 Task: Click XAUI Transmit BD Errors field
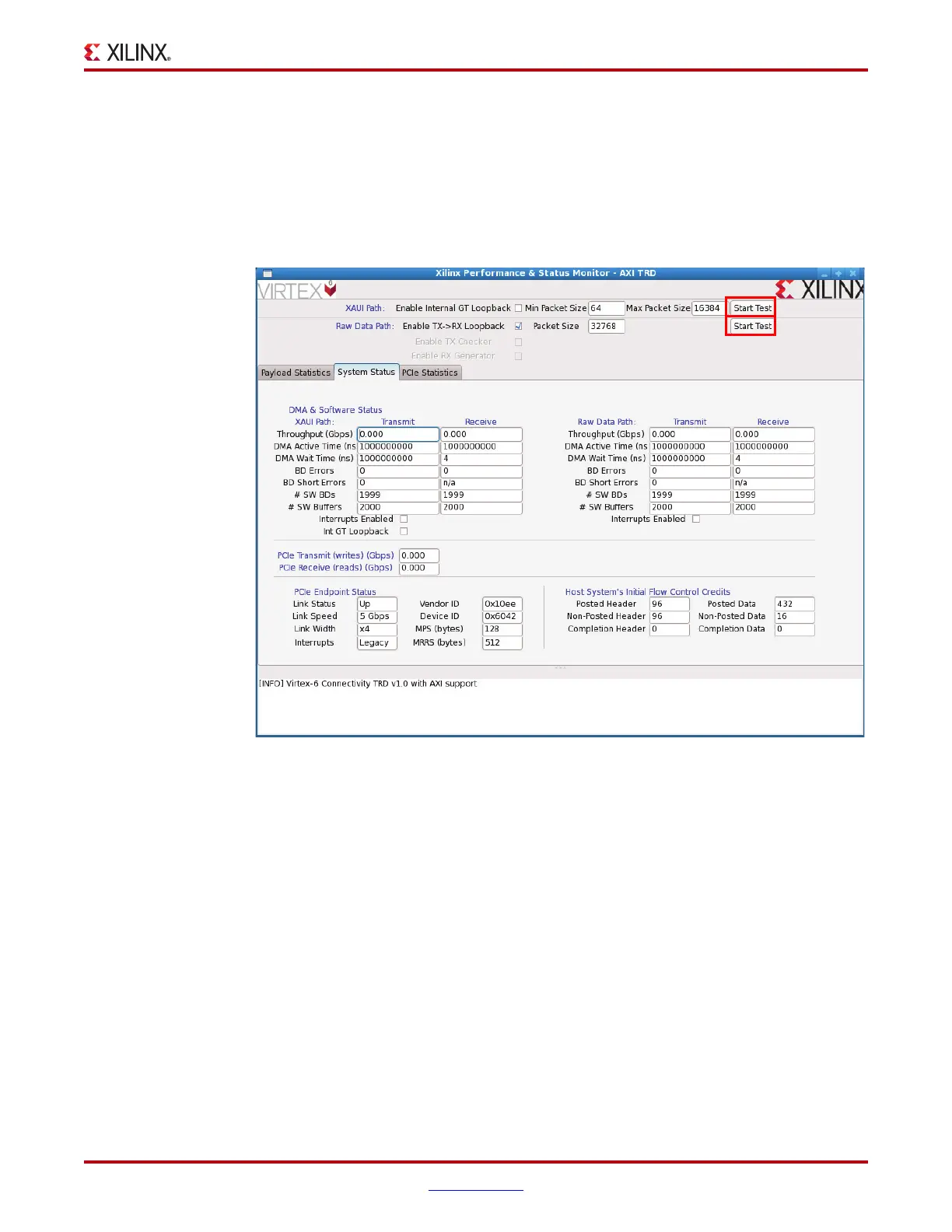398,471
